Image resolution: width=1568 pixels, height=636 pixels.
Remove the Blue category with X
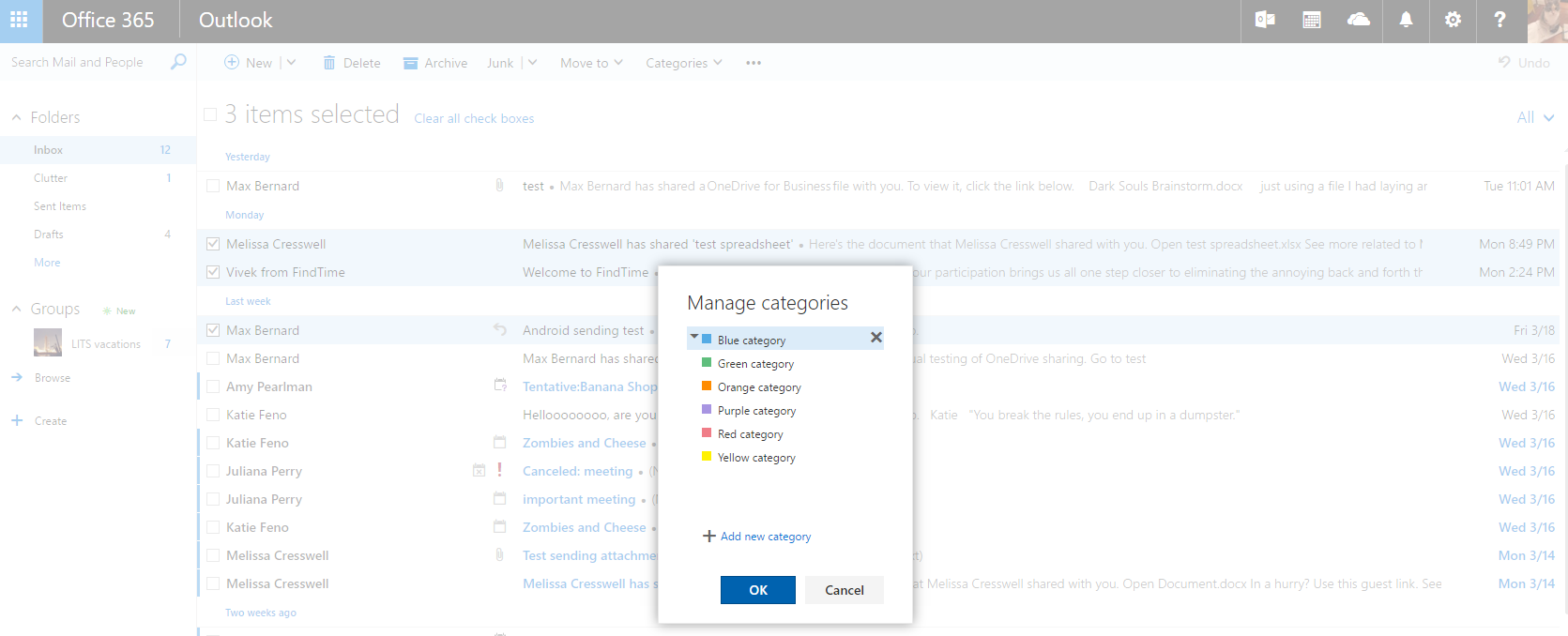click(x=876, y=338)
